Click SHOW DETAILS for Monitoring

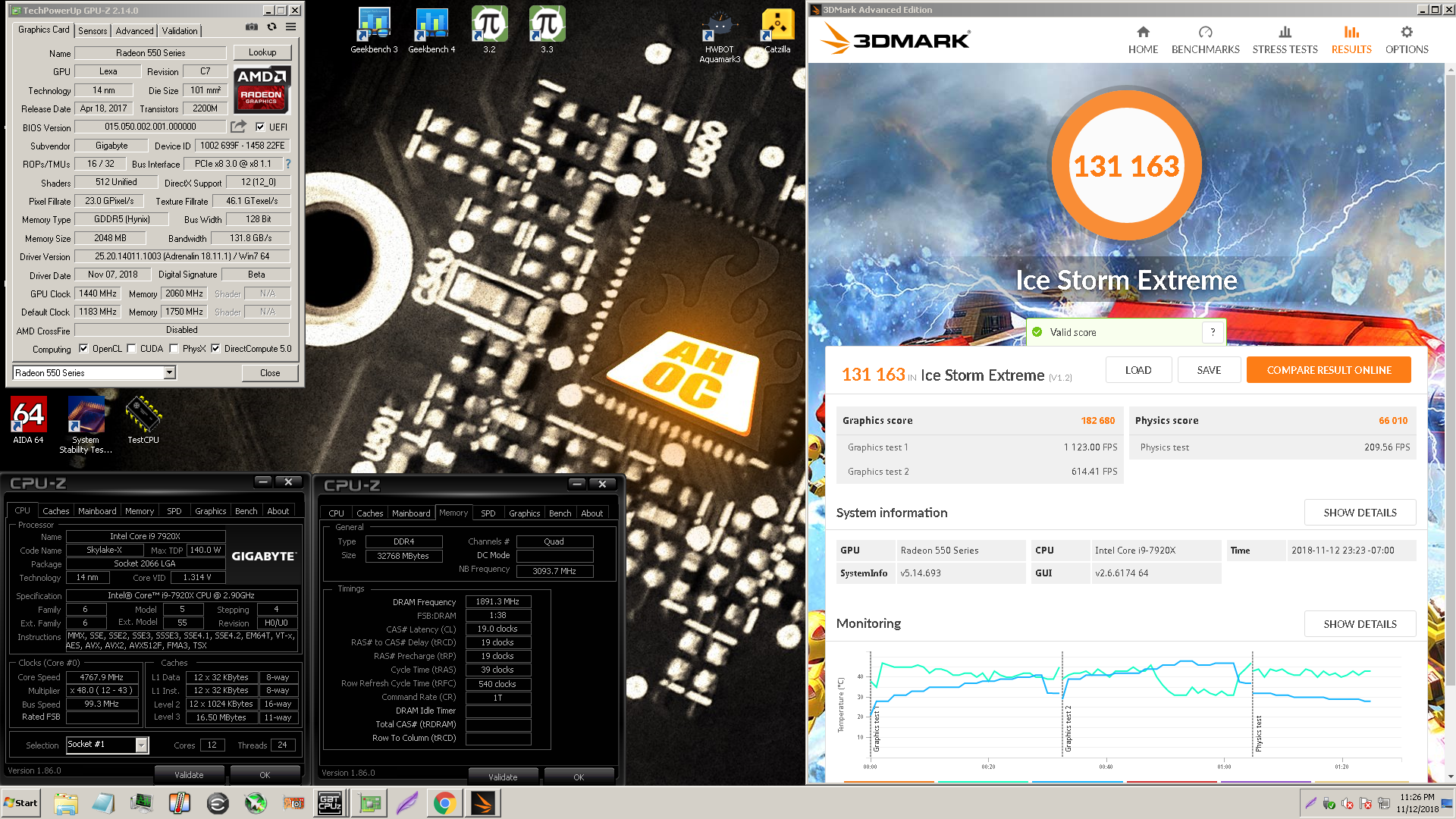(1360, 624)
